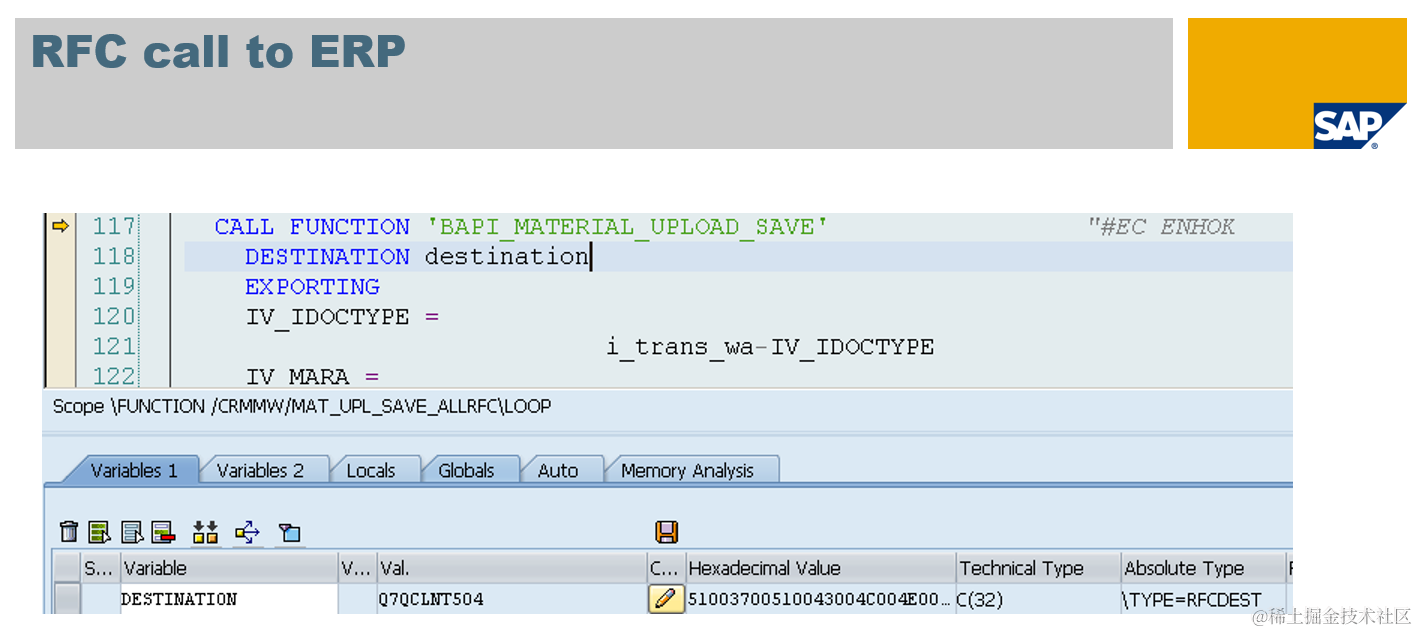Click the DESTINATION keyword on line 118

click(327, 257)
